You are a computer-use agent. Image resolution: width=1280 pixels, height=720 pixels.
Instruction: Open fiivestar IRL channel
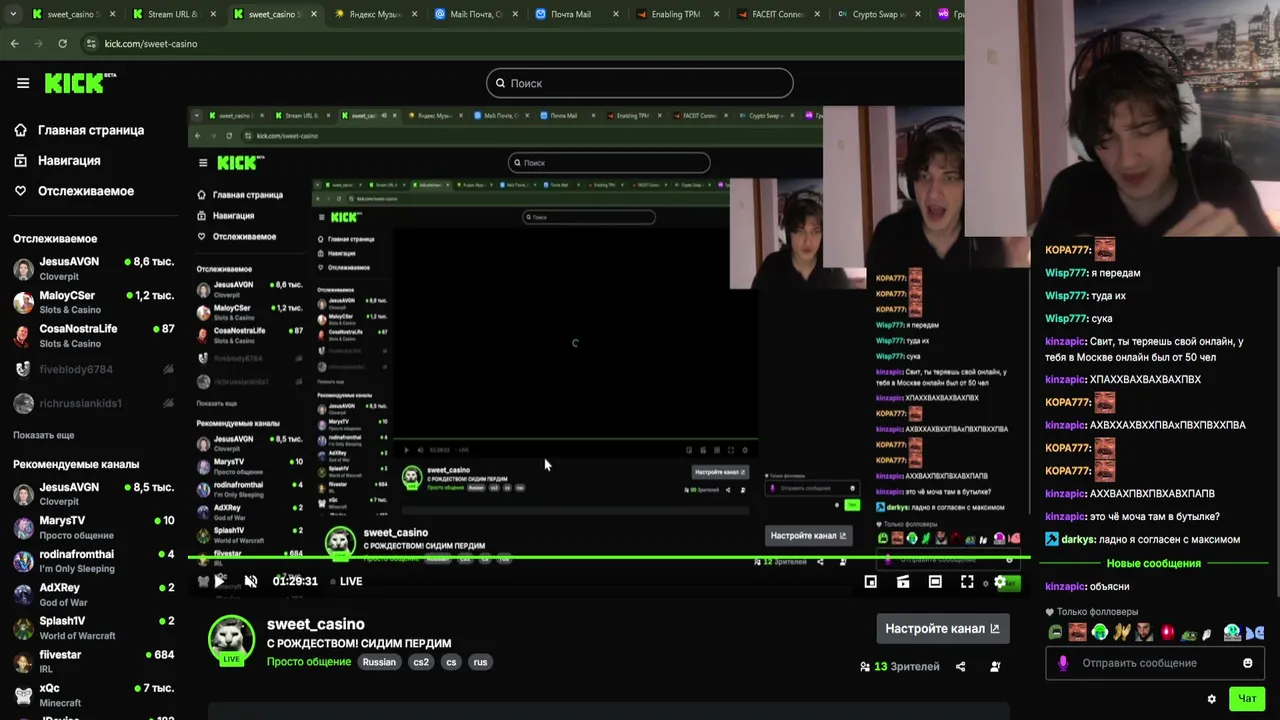95,662
